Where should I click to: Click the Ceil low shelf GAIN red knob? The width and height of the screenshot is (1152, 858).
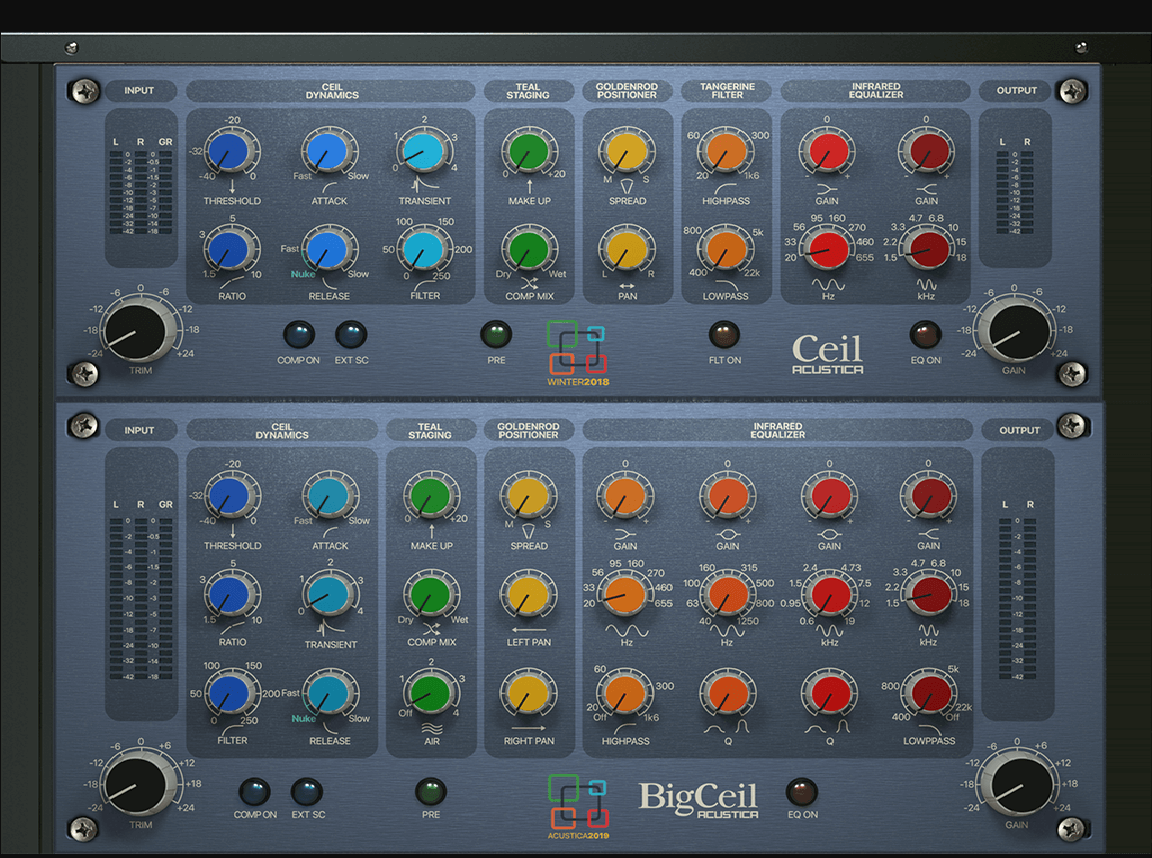tap(827, 151)
